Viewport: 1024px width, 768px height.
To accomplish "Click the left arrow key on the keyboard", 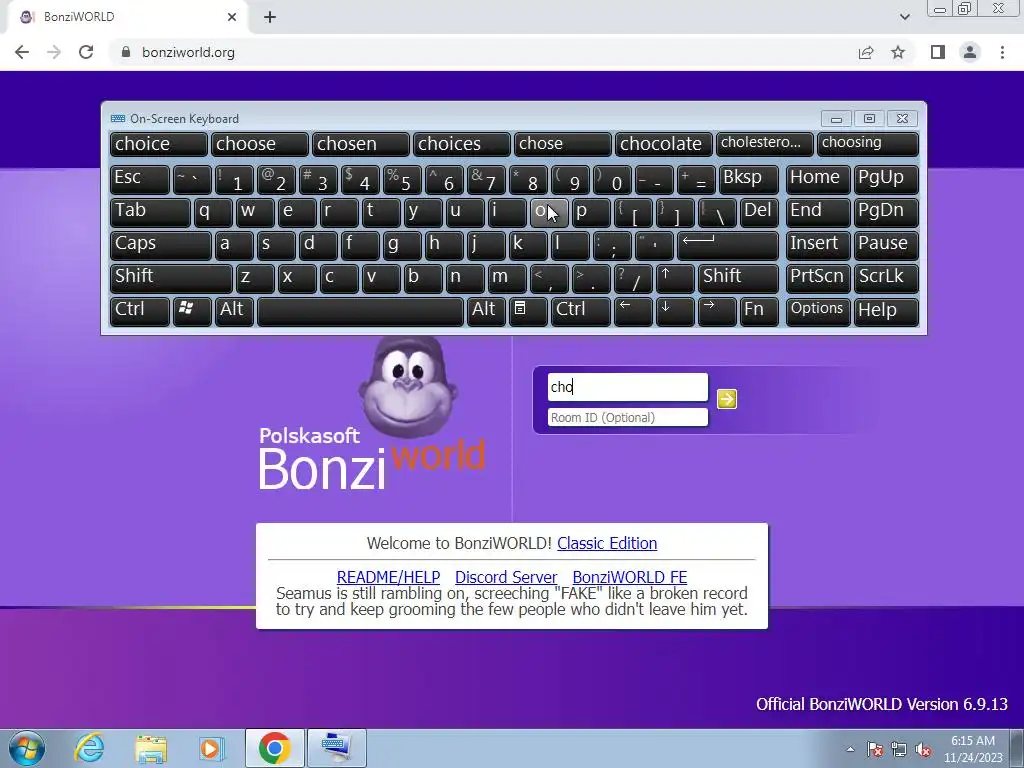I will coord(633,312).
